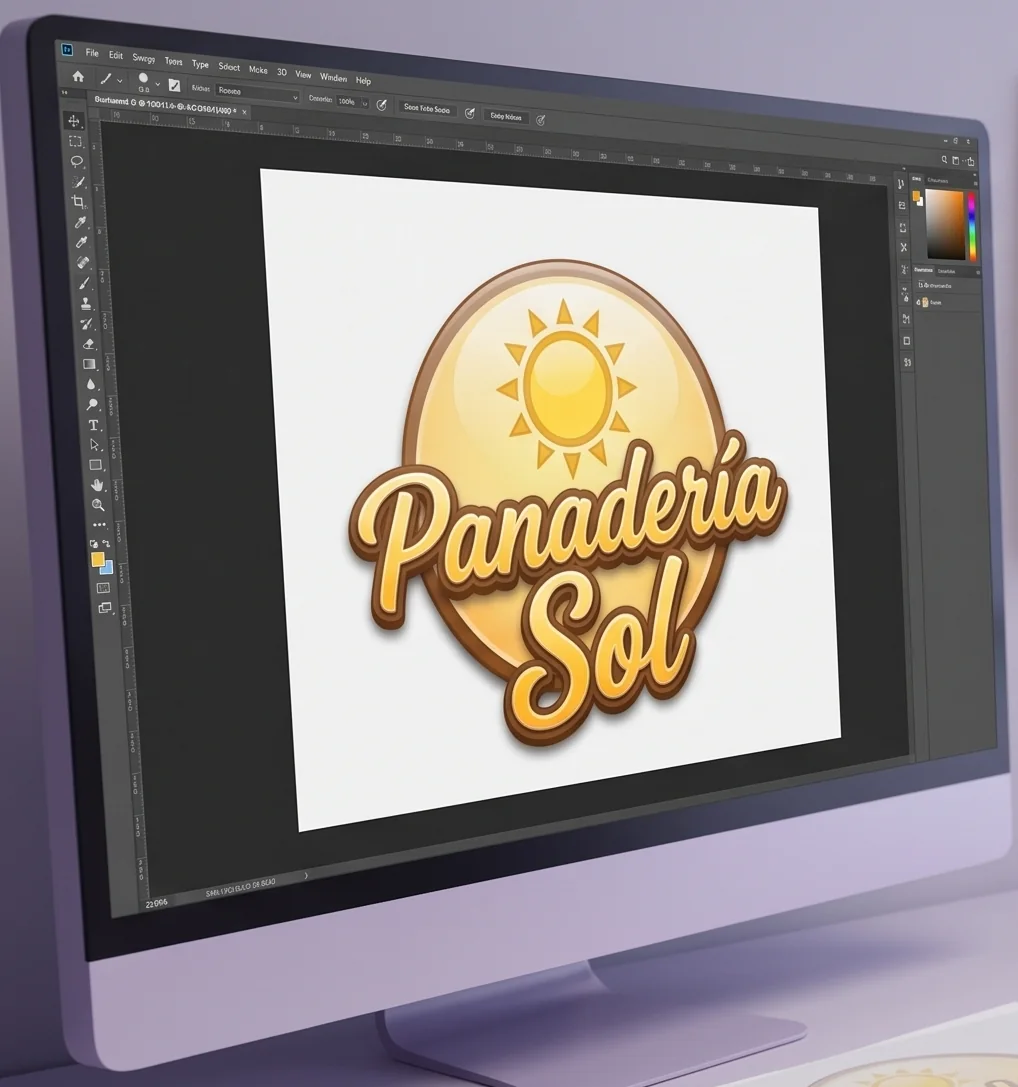Select the second layer thumbnail
This screenshot has height=1087, width=1018.
click(x=926, y=302)
